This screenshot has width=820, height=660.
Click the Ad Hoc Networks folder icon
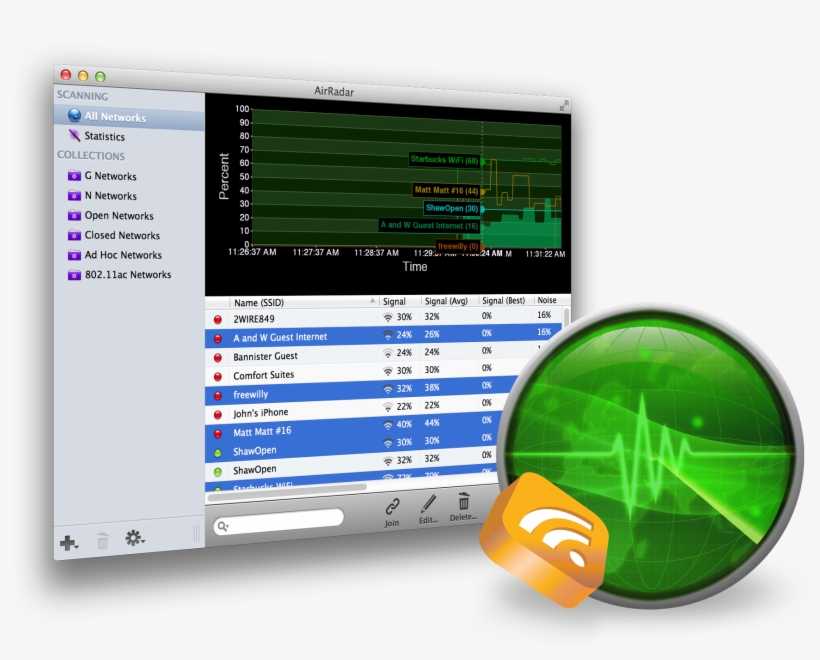(74, 255)
